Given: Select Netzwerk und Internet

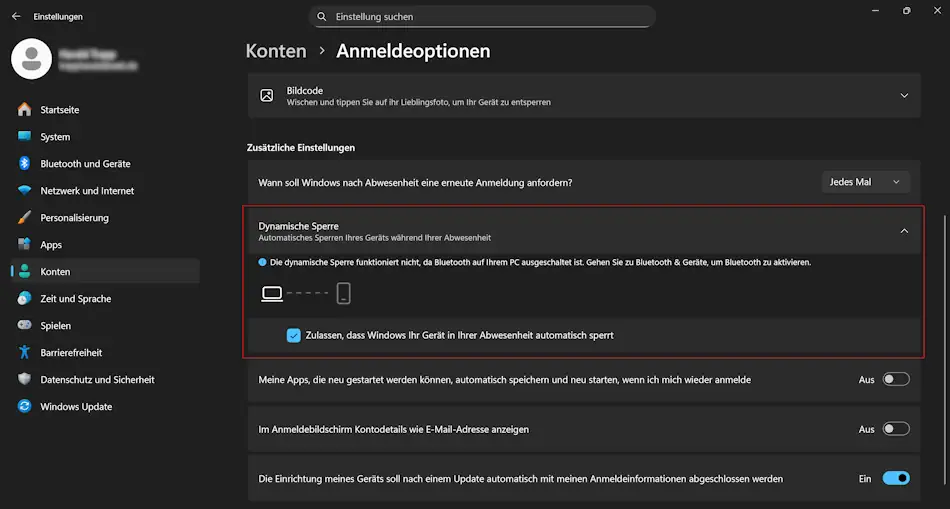Looking at the screenshot, I should point(105,191).
